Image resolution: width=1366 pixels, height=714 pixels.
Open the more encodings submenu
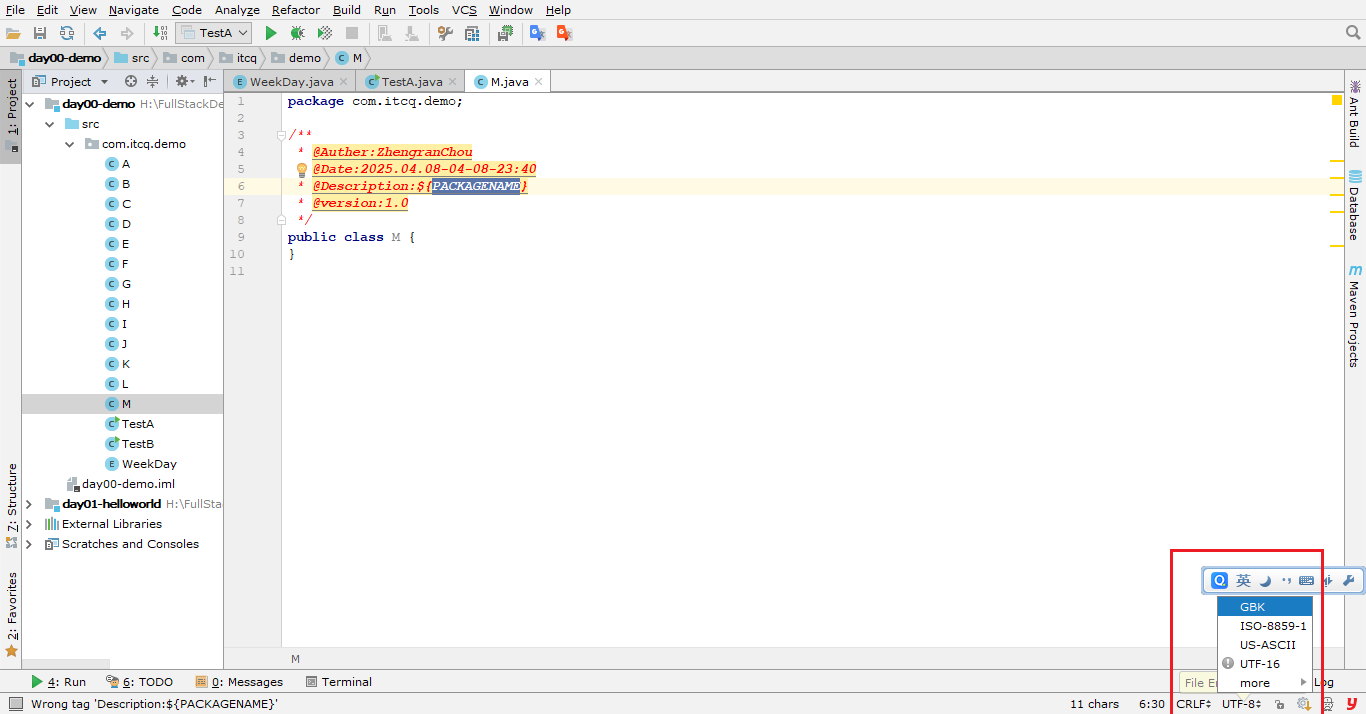click(1265, 683)
